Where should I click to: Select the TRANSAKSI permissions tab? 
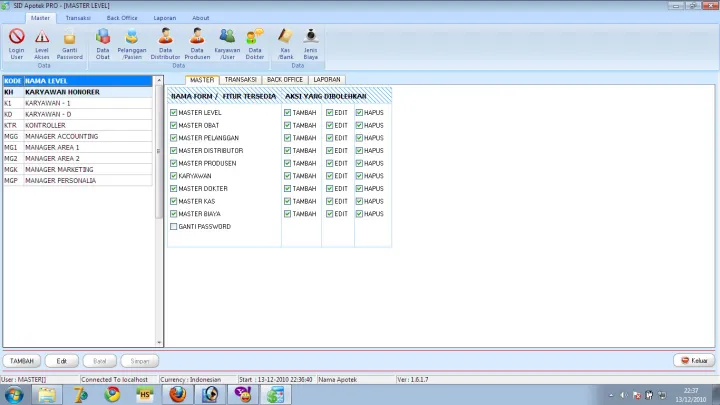point(241,79)
